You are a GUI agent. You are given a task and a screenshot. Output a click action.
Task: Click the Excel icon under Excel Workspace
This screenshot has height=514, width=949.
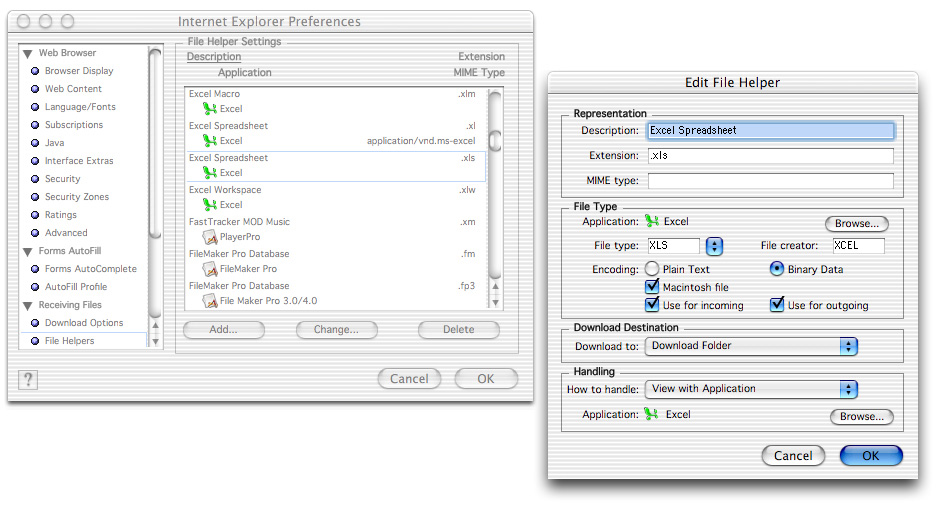[209, 205]
